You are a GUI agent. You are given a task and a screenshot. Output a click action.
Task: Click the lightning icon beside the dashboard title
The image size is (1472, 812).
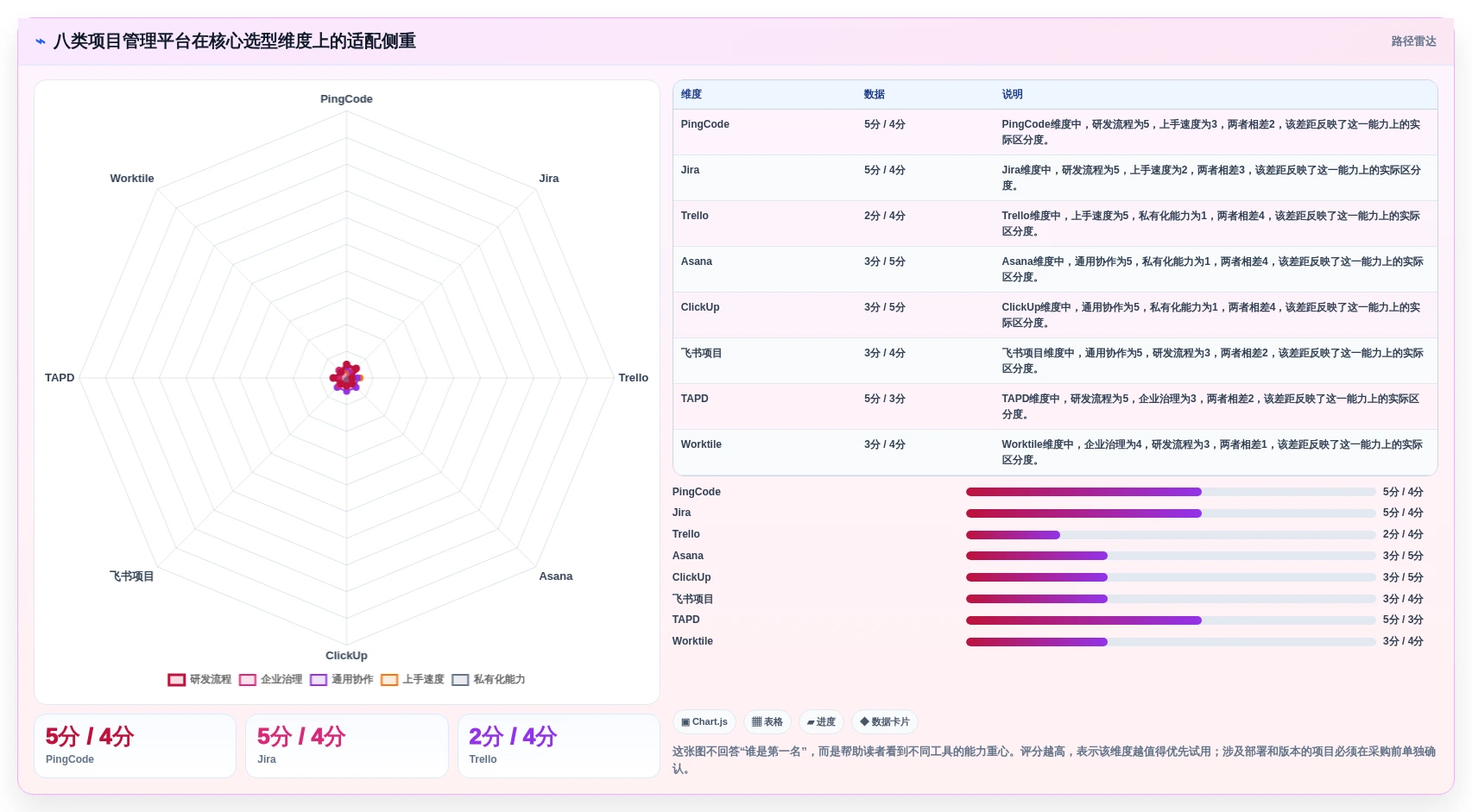(41, 41)
